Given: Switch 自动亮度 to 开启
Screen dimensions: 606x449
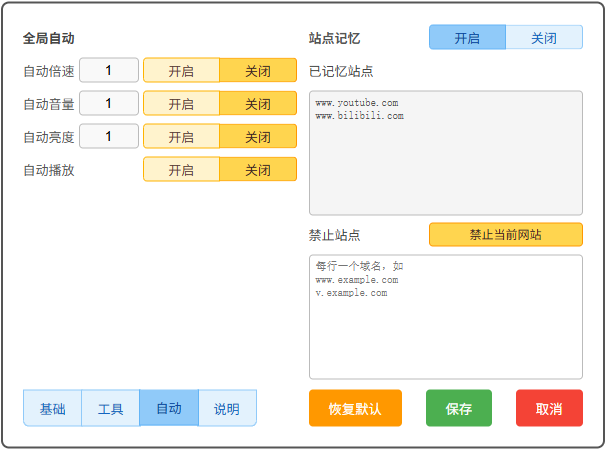Looking at the screenshot, I should 181,136.
